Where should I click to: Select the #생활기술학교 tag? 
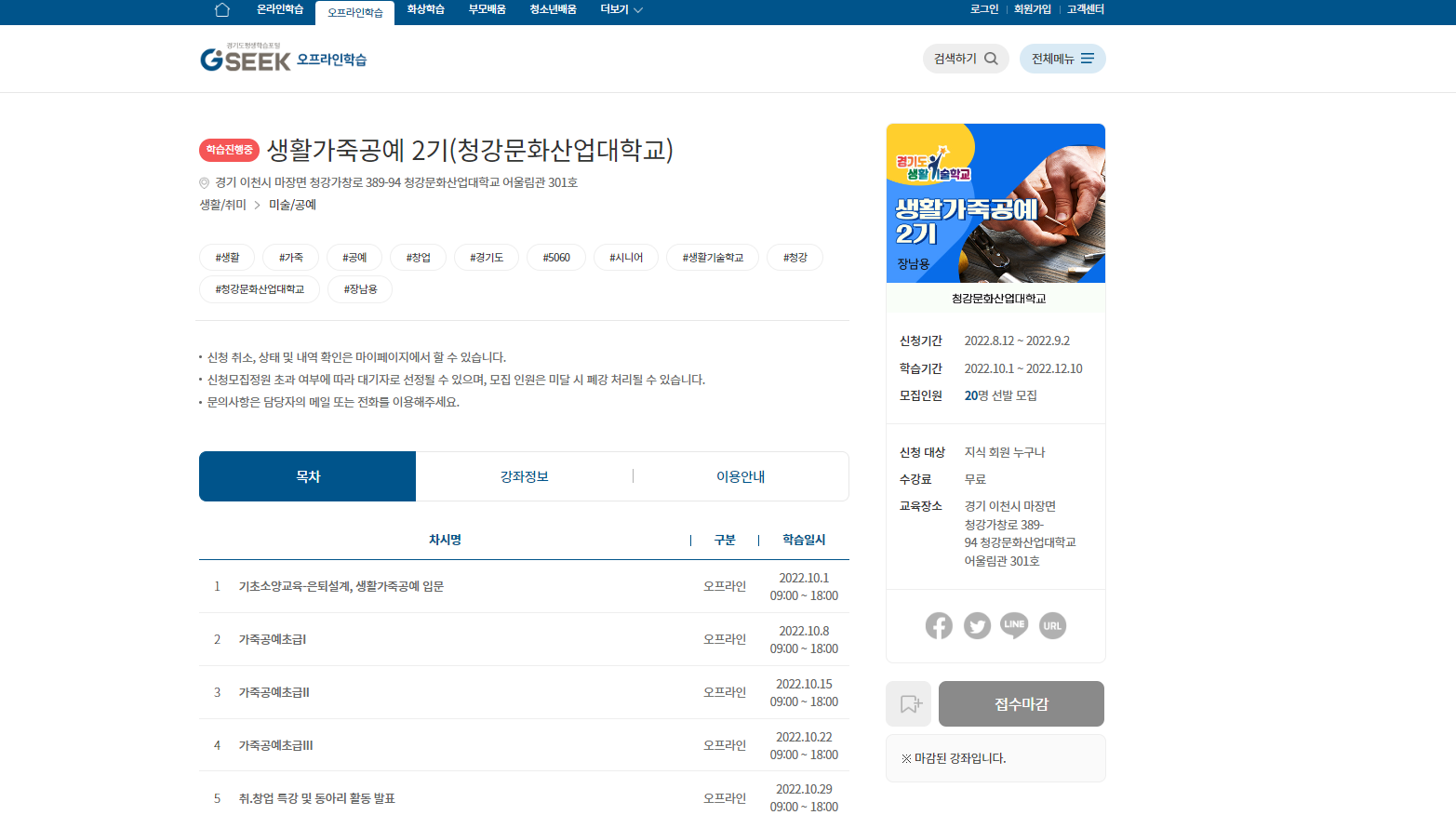click(713, 258)
